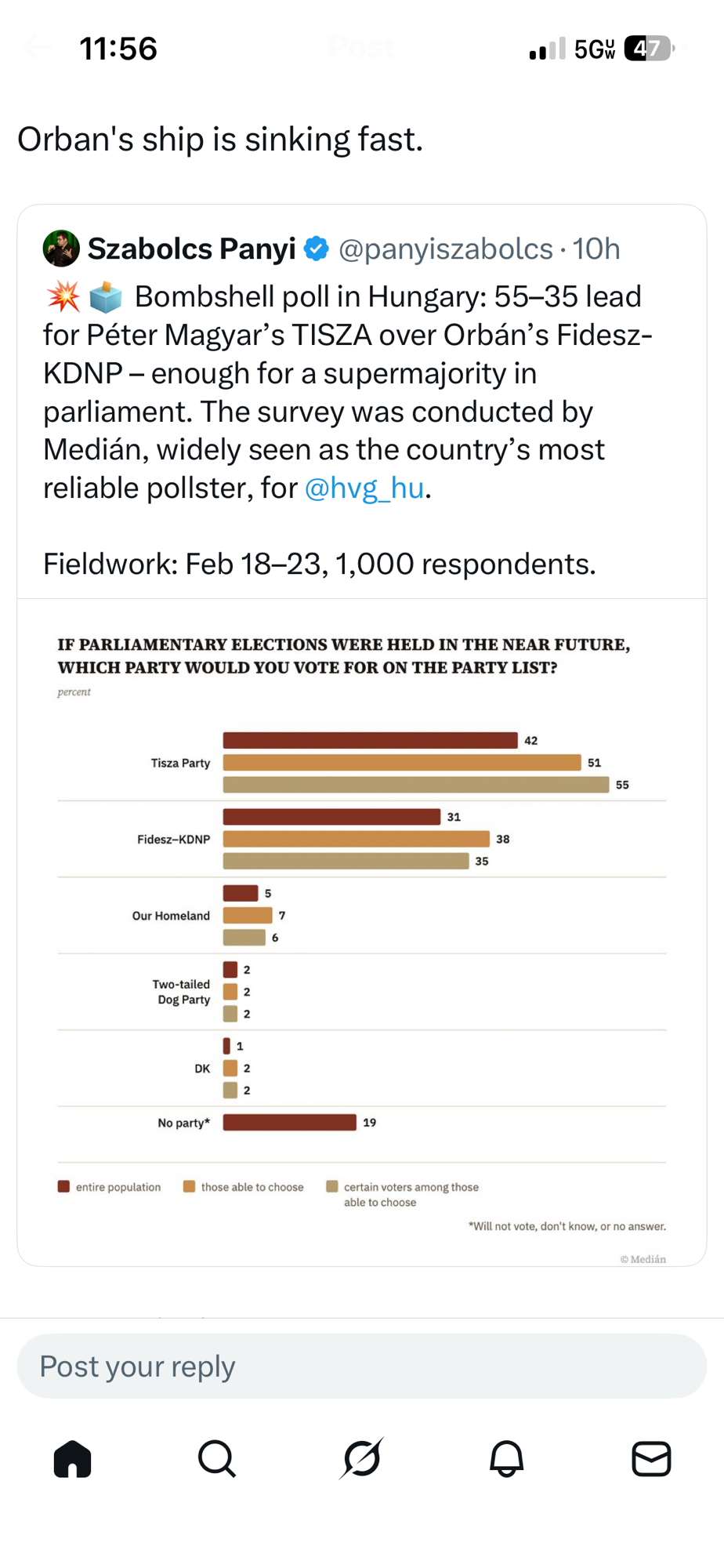Tap the battery indicator in status bar

tap(649, 49)
